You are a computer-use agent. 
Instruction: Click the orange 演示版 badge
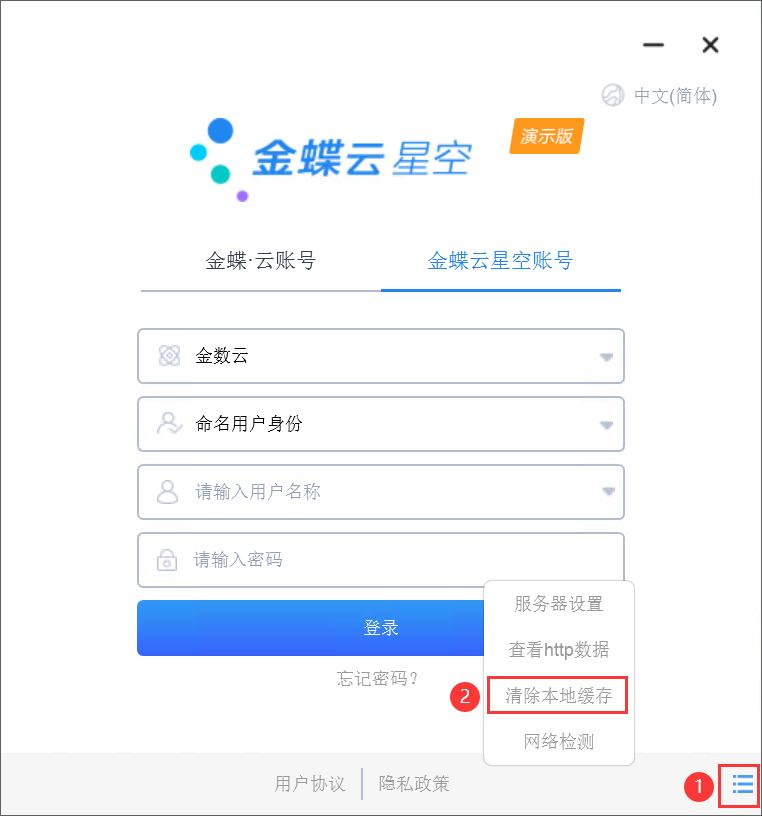point(547,136)
